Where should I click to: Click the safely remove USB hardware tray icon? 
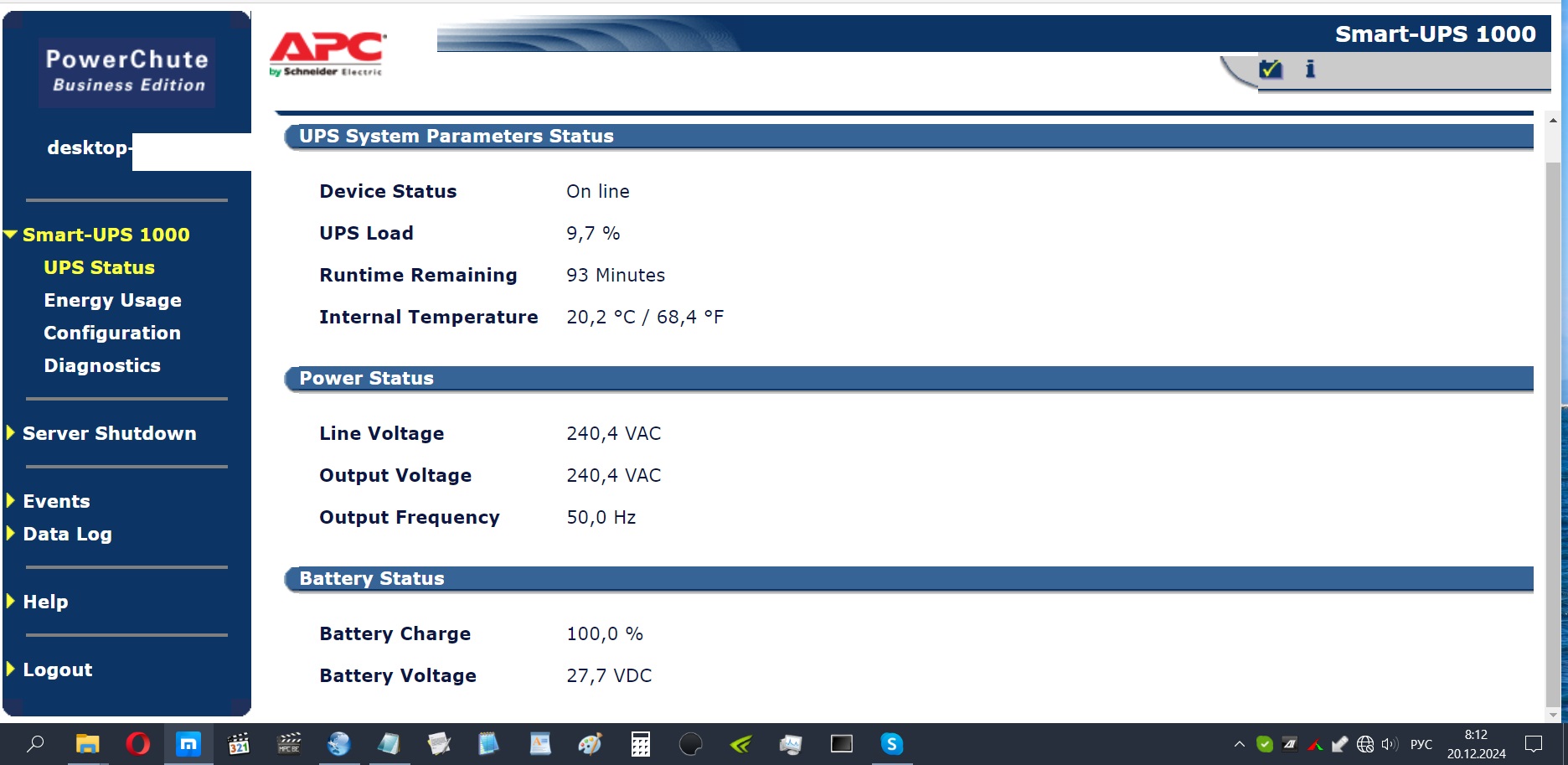(1340, 744)
